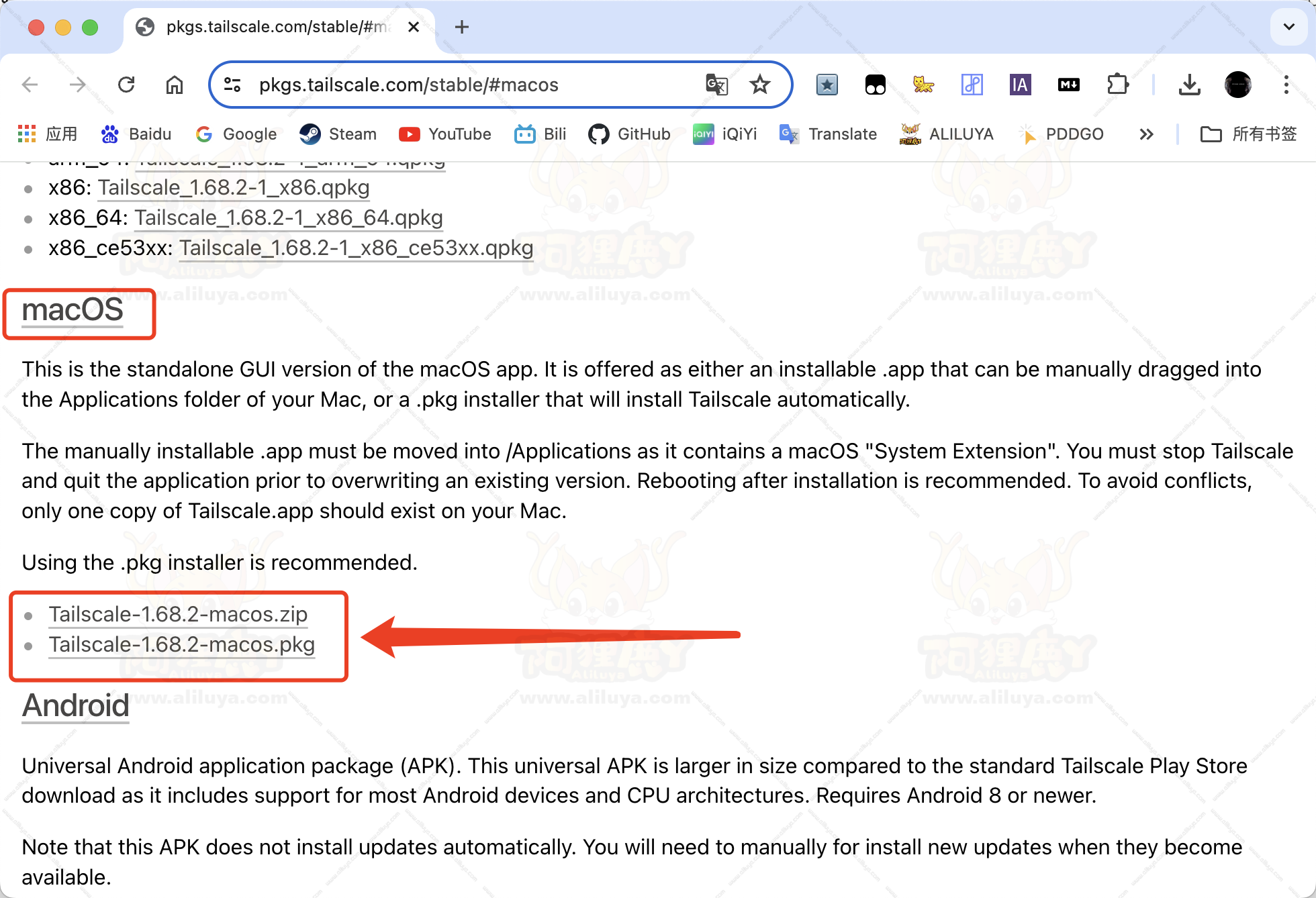Viewport: 1316px width, 898px height.
Task: Open the browser home page
Action: click(x=175, y=85)
